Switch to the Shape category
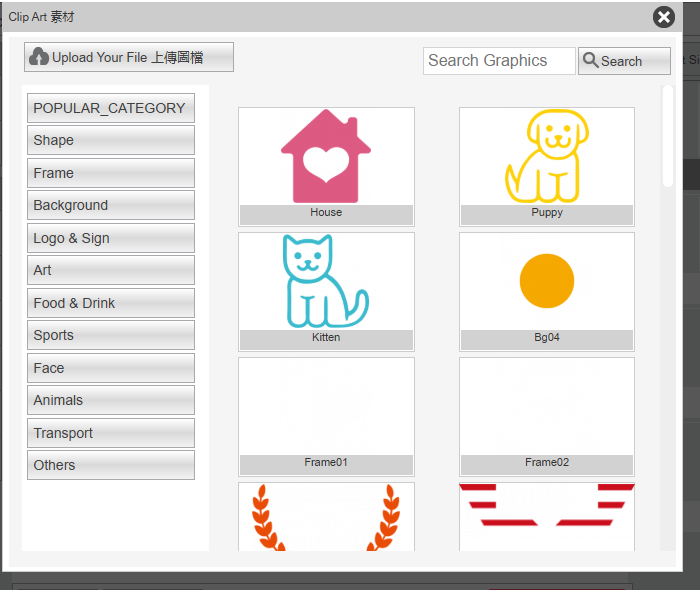Image resolution: width=700 pixels, height=590 pixels. 110,140
